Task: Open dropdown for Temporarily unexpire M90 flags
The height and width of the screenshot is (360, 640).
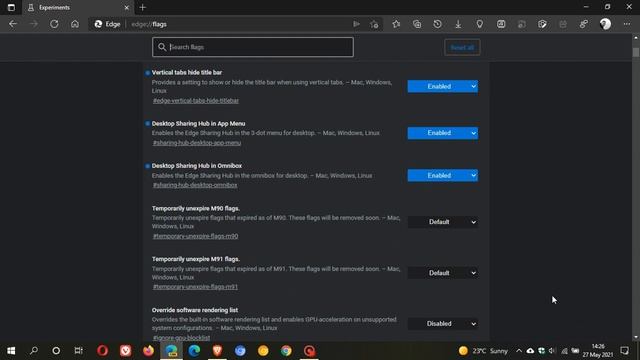Action: tap(442, 222)
